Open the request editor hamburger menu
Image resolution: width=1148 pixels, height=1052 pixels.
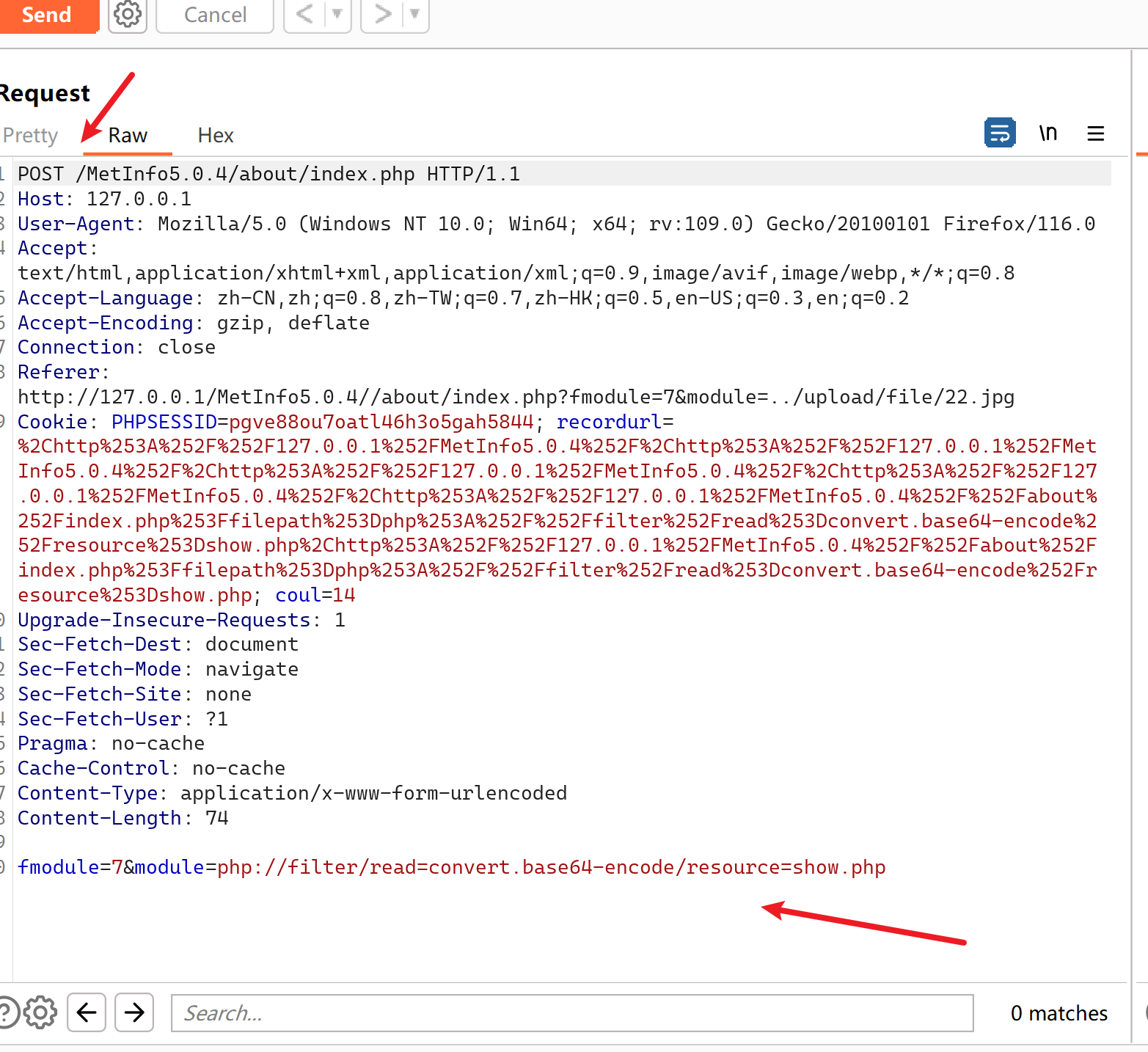[x=1096, y=134]
